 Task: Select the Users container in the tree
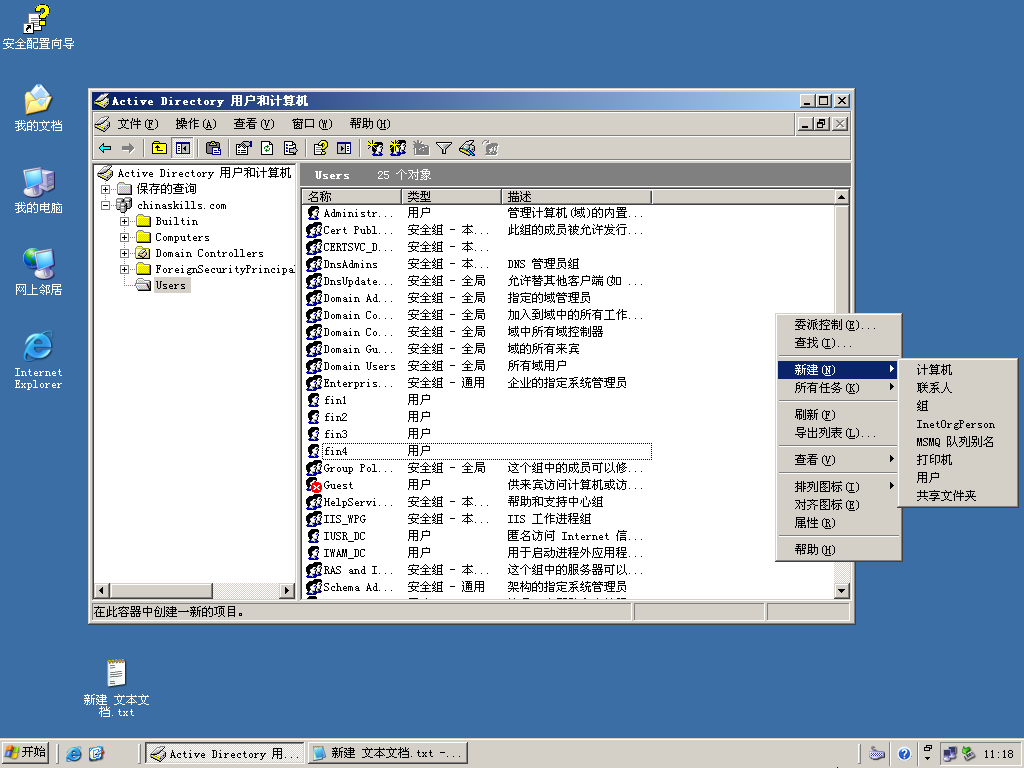[170, 285]
